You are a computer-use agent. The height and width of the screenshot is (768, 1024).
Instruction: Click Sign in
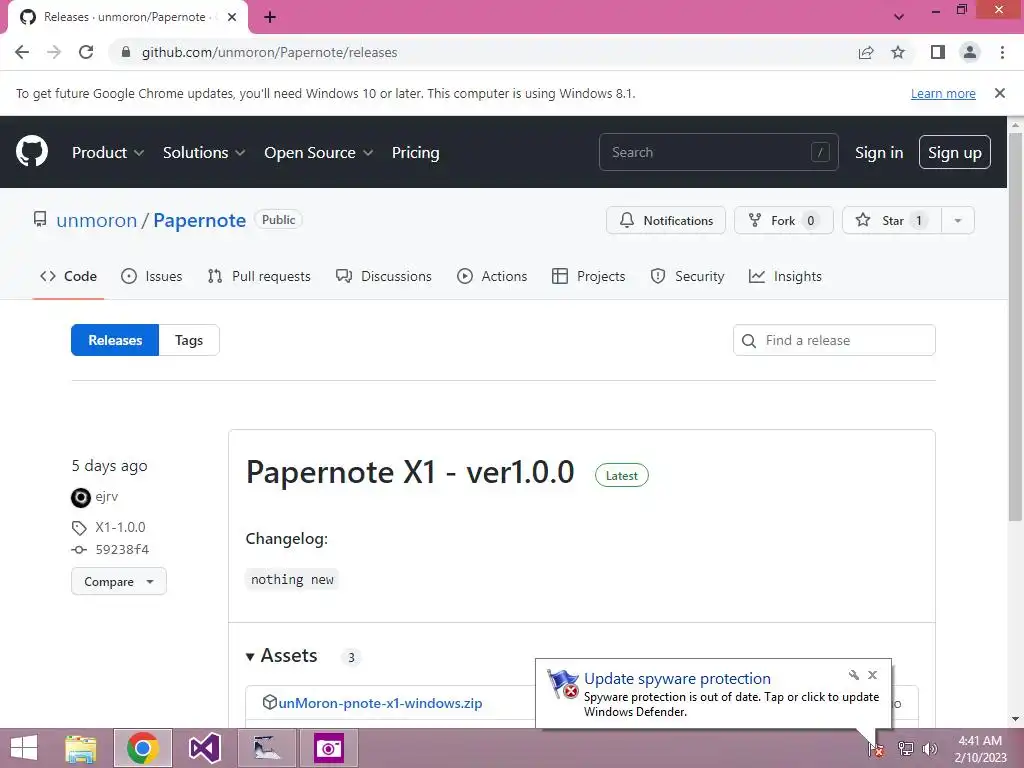(879, 152)
